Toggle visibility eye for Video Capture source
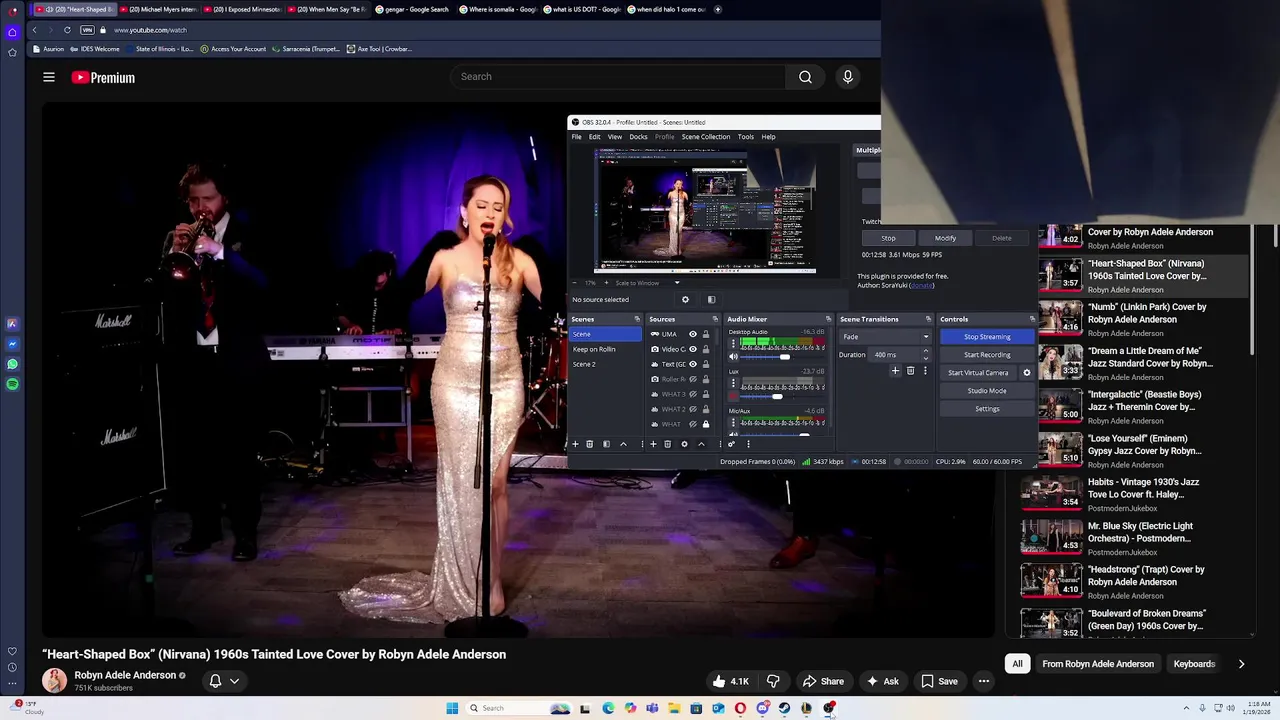 (692, 349)
